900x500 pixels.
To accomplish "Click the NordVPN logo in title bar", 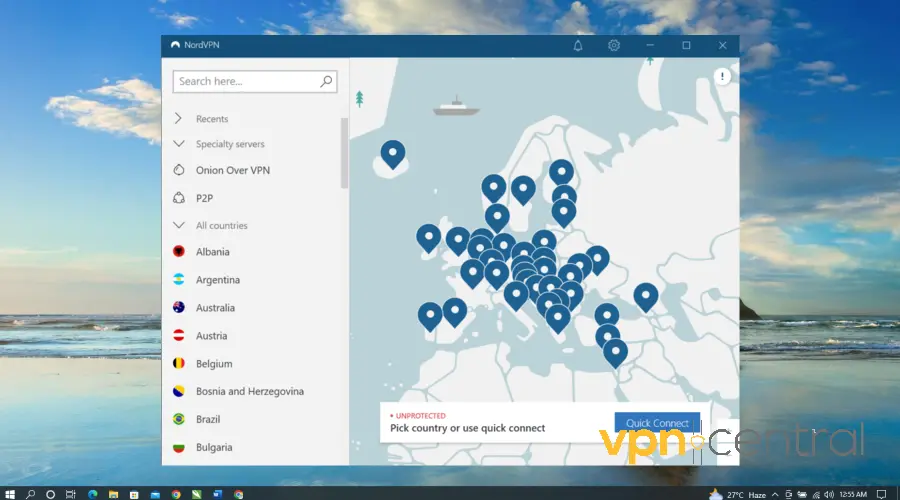I will [x=175, y=45].
